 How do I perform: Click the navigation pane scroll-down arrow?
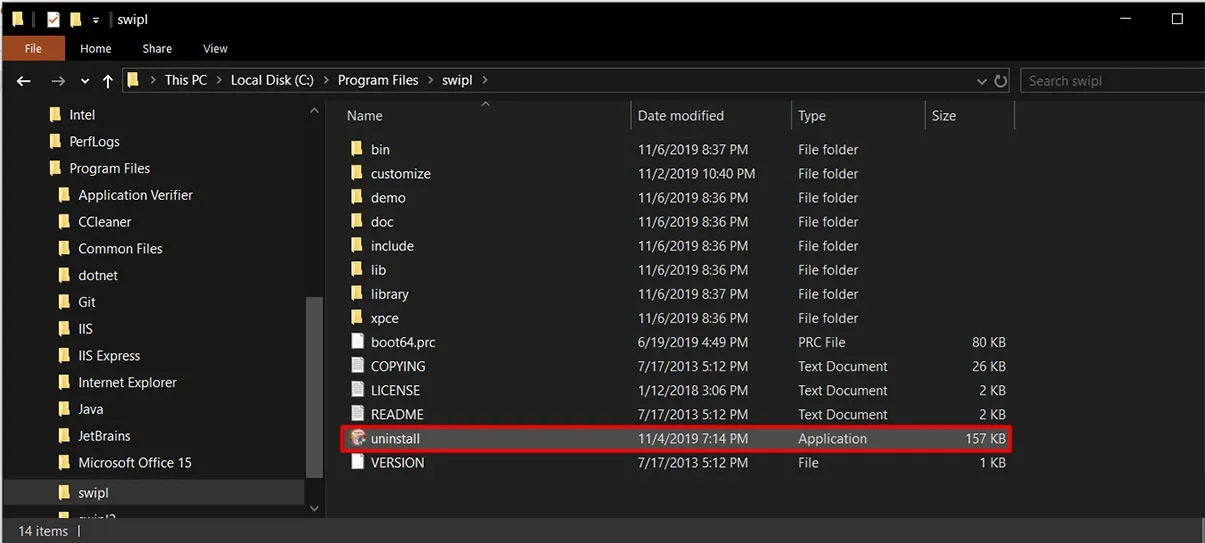coord(314,508)
